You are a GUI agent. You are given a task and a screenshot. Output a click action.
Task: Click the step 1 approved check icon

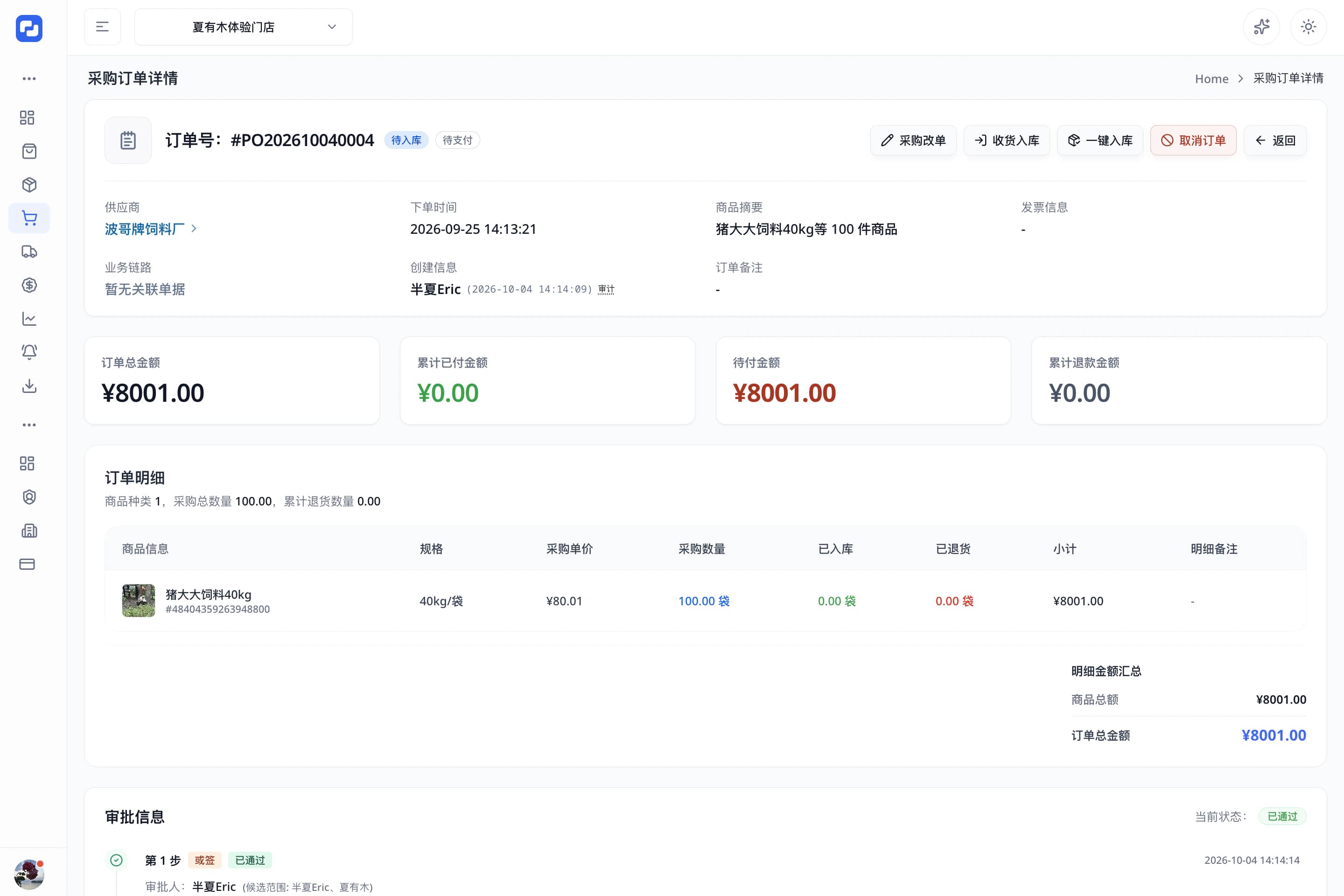coord(117,860)
